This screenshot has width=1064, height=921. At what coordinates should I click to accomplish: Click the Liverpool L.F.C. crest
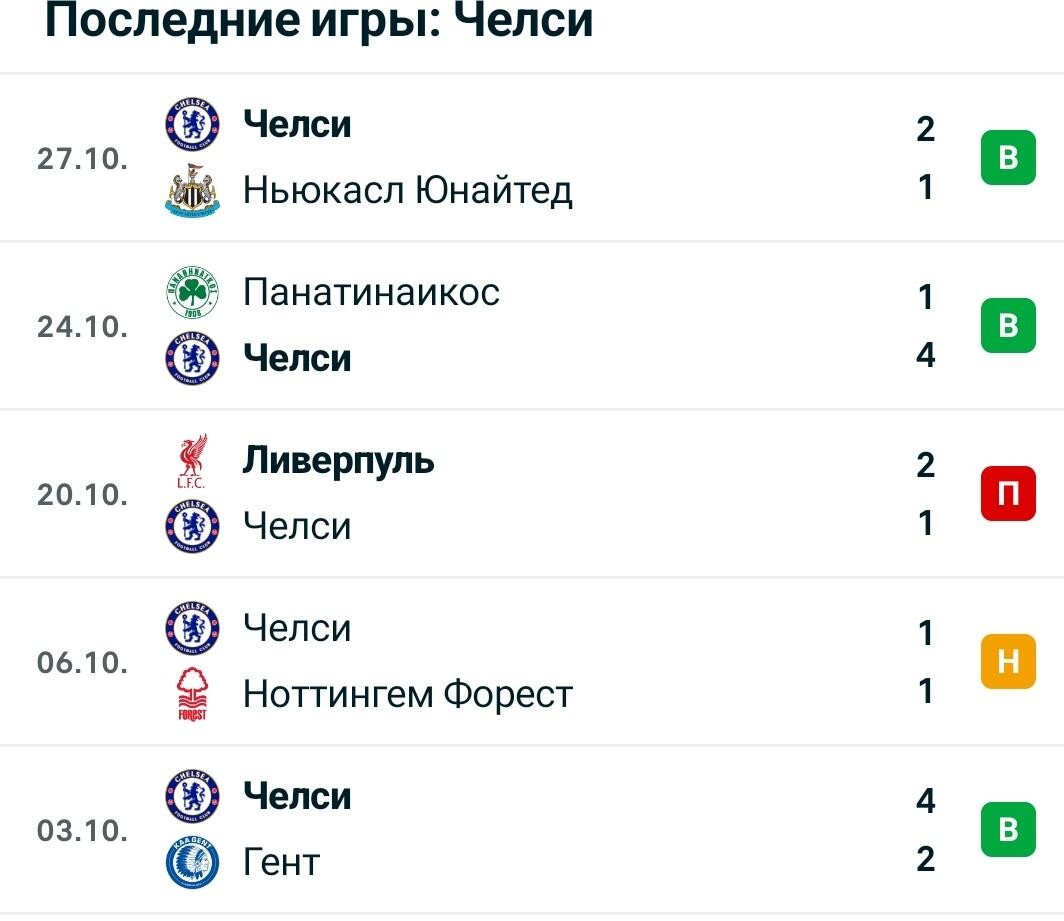193,461
